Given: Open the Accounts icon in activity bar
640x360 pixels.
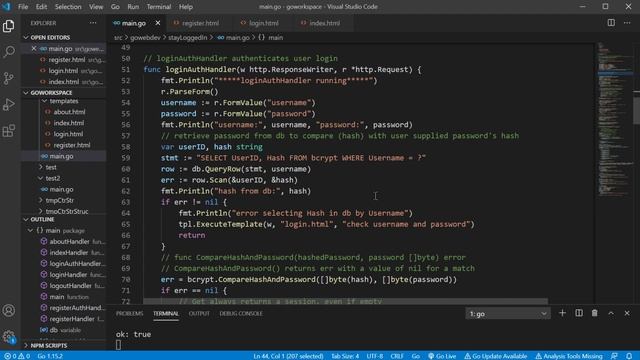Looking at the screenshot, I should (9, 311).
